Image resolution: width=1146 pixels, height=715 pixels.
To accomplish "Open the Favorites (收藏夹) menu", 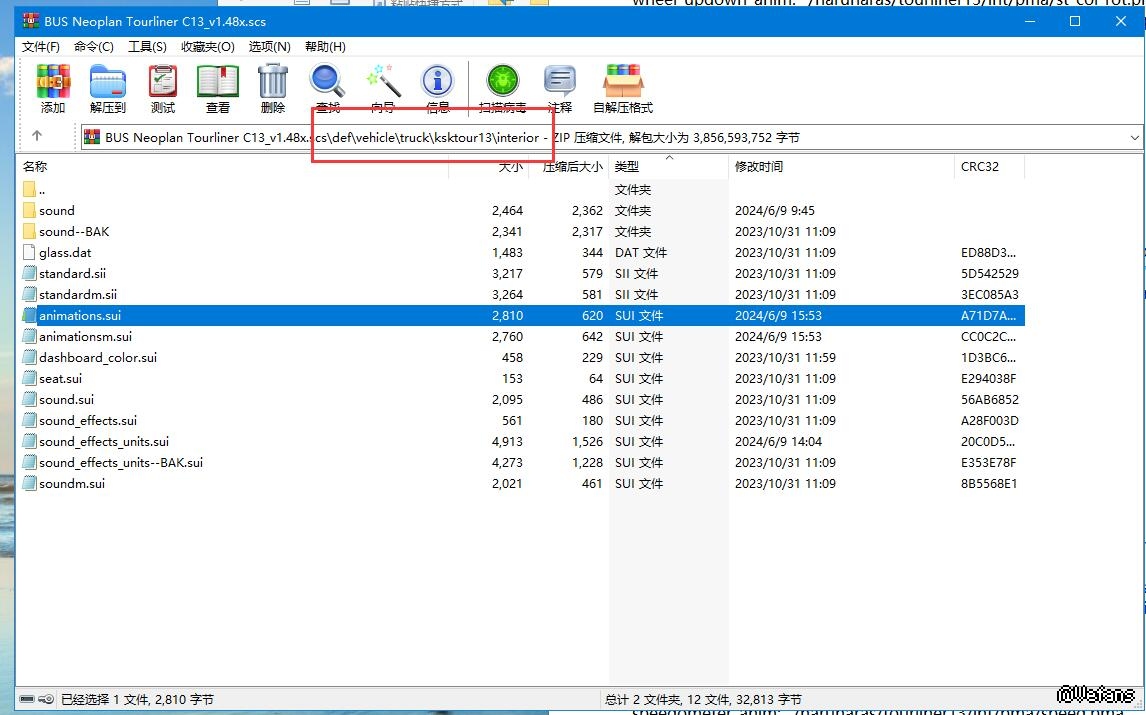I will [x=207, y=47].
